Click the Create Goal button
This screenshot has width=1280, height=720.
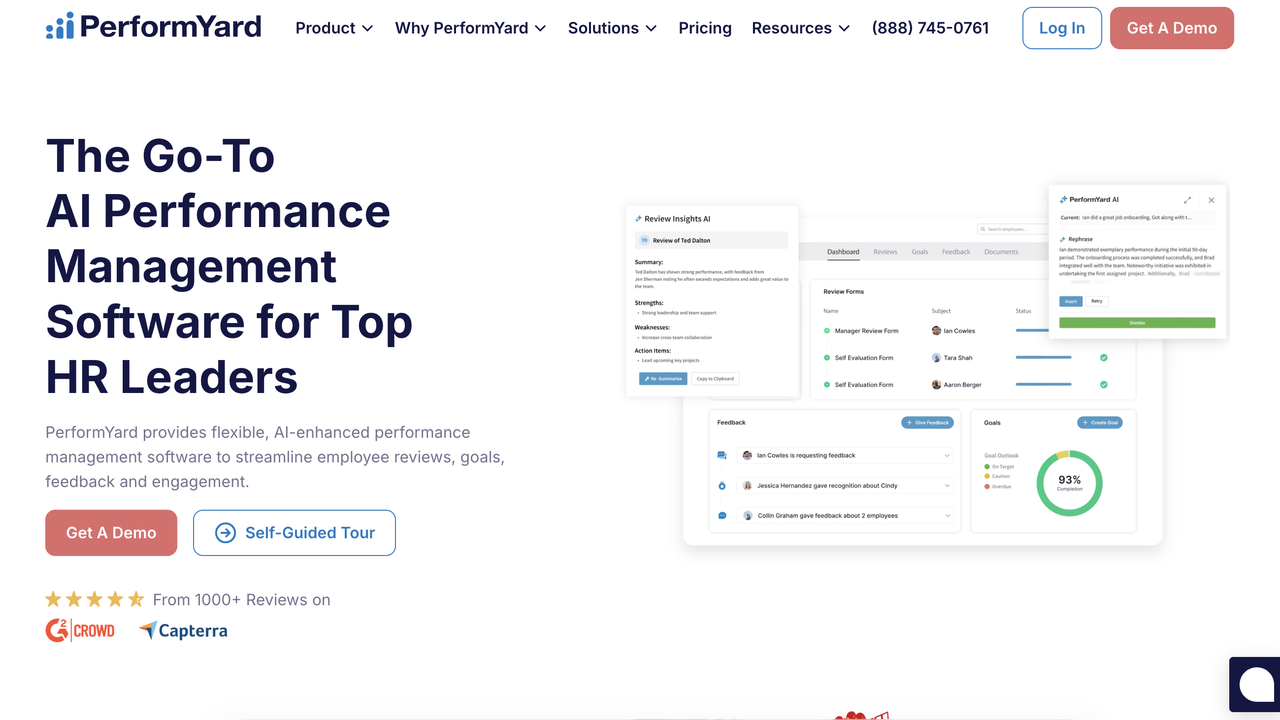coord(1100,423)
